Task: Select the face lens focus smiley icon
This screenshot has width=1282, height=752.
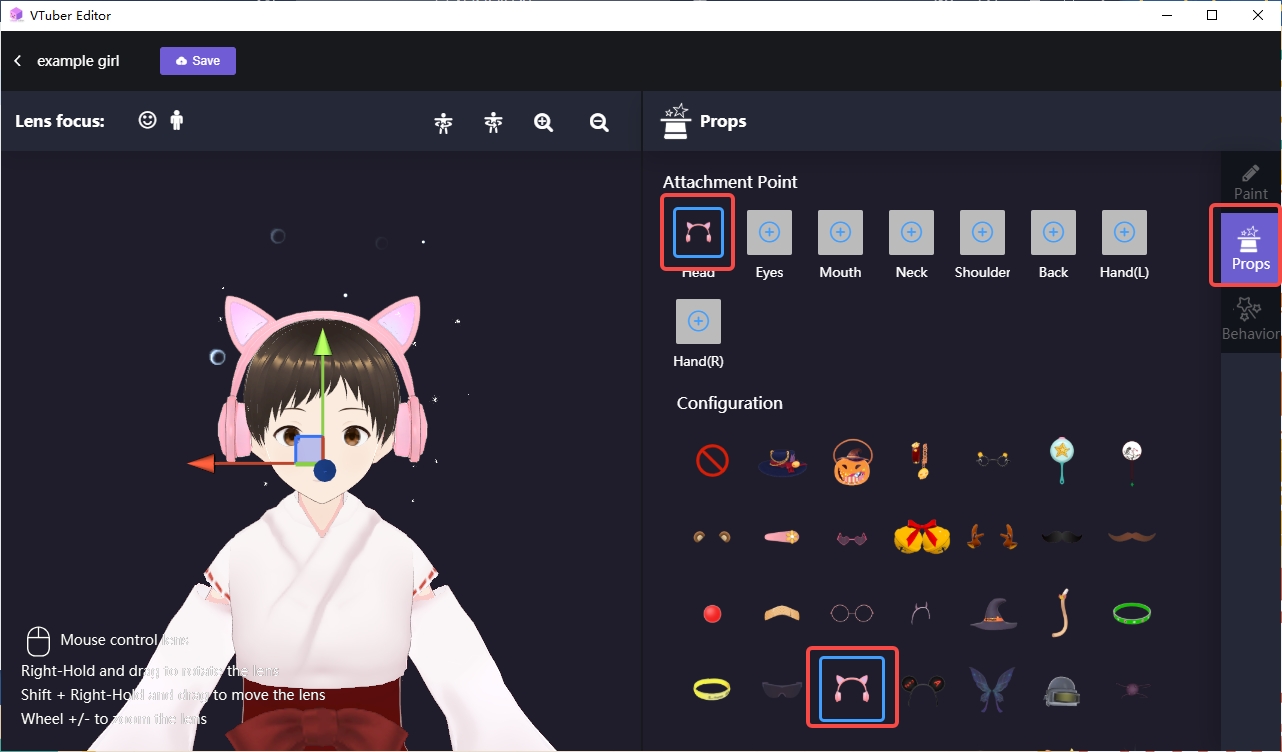Action: coord(148,119)
